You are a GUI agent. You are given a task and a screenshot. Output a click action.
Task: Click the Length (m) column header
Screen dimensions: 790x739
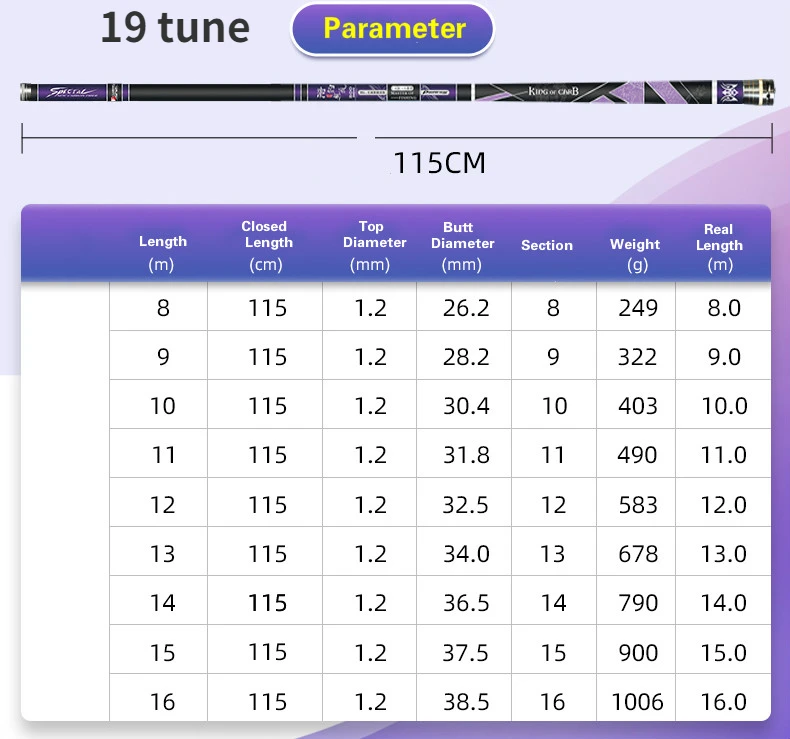click(162, 252)
